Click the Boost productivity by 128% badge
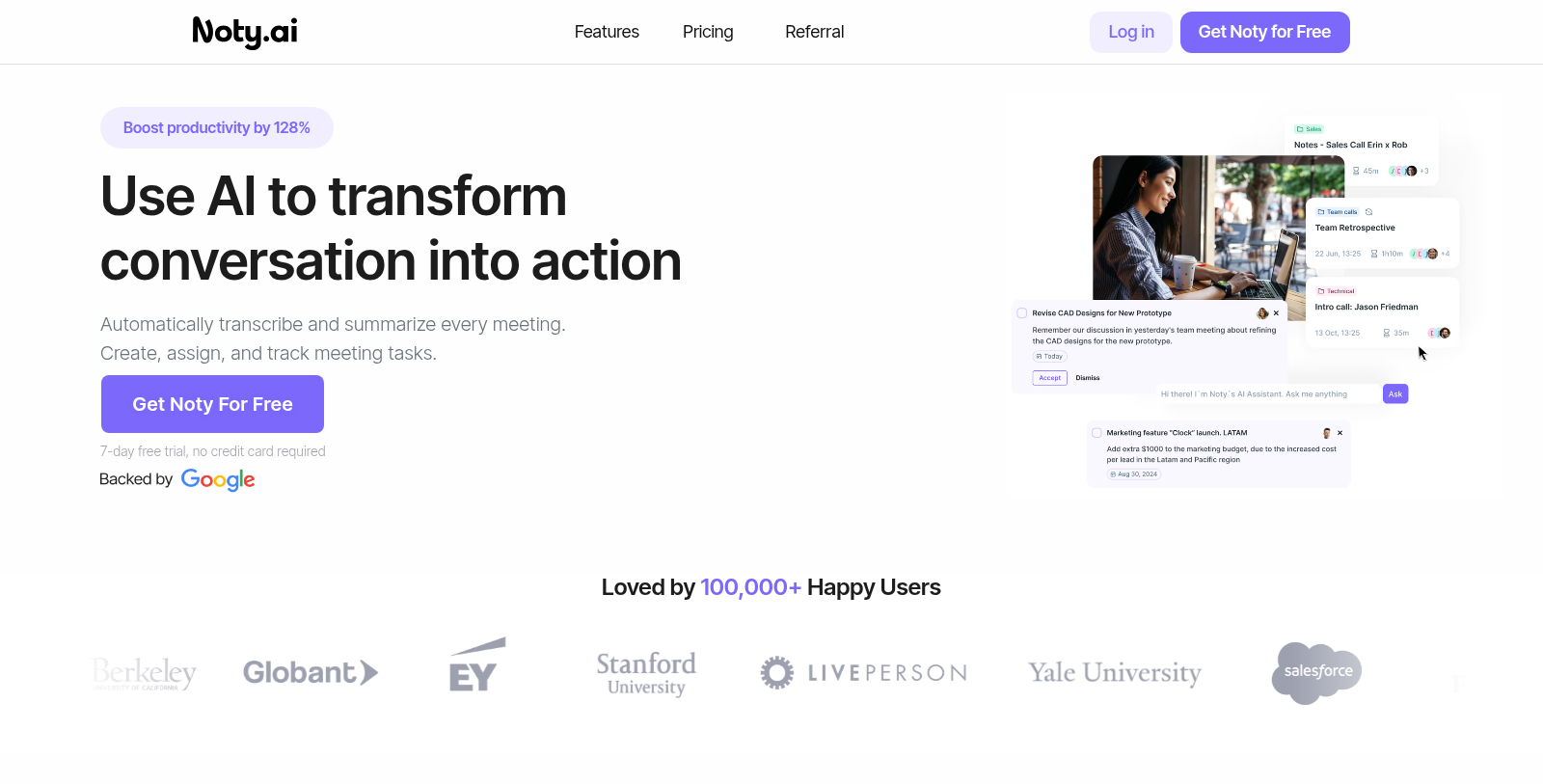The image size is (1543, 784). pos(217,127)
